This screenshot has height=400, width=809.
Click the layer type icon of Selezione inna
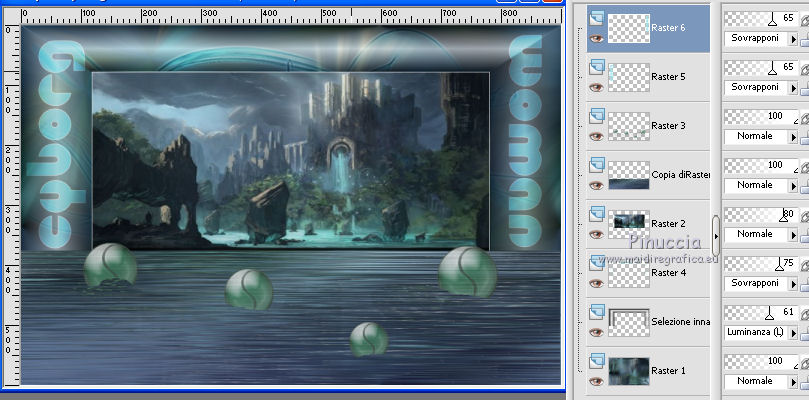(597, 311)
